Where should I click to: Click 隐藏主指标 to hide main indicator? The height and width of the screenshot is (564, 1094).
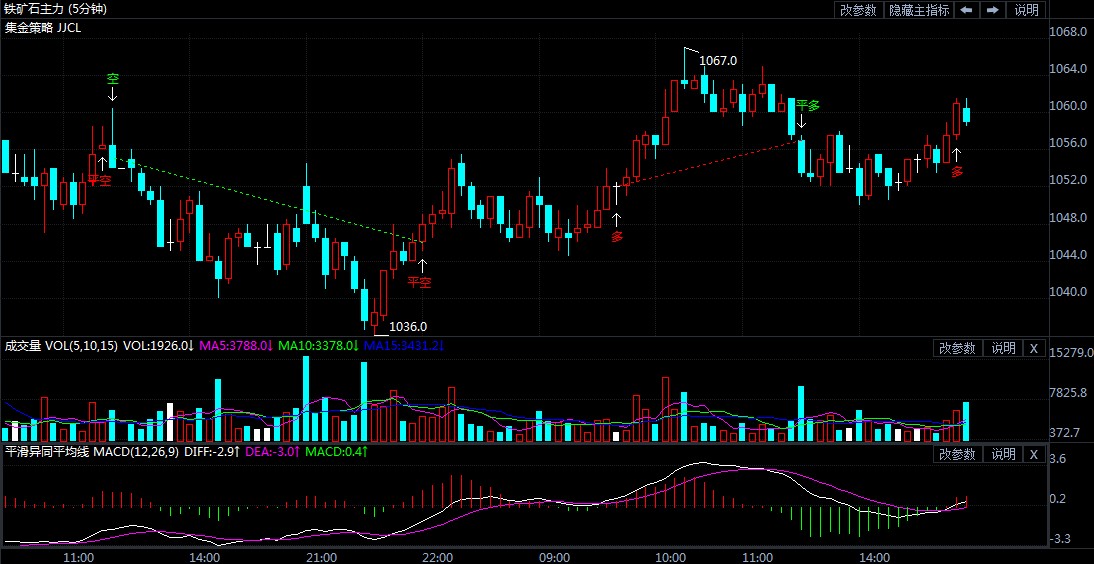coord(919,10)
